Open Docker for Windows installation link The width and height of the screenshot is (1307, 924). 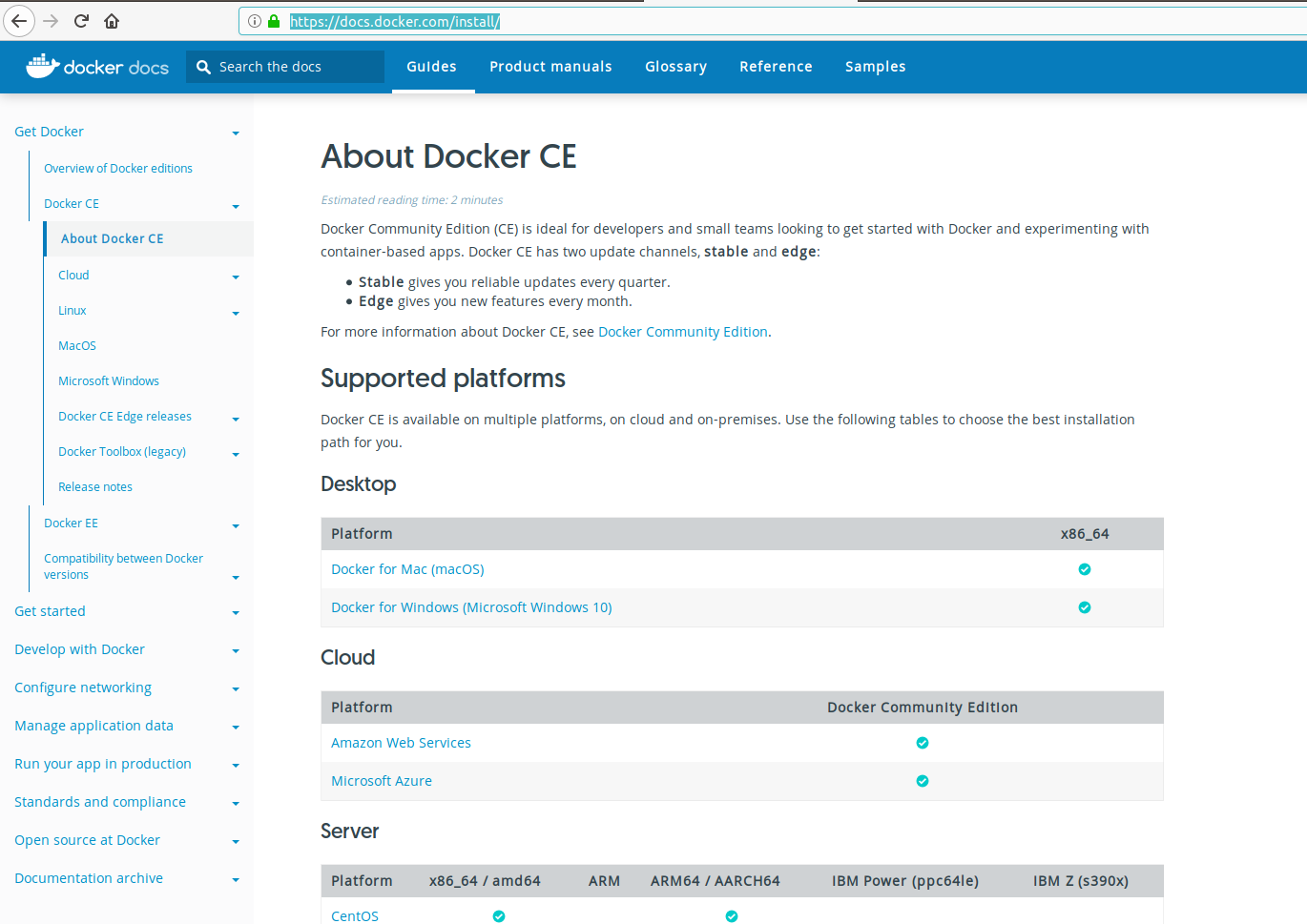click(x=471, y=607)
